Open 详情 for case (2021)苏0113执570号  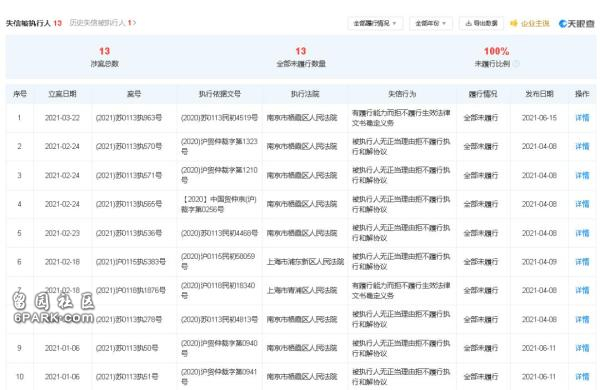coord(582,147)
